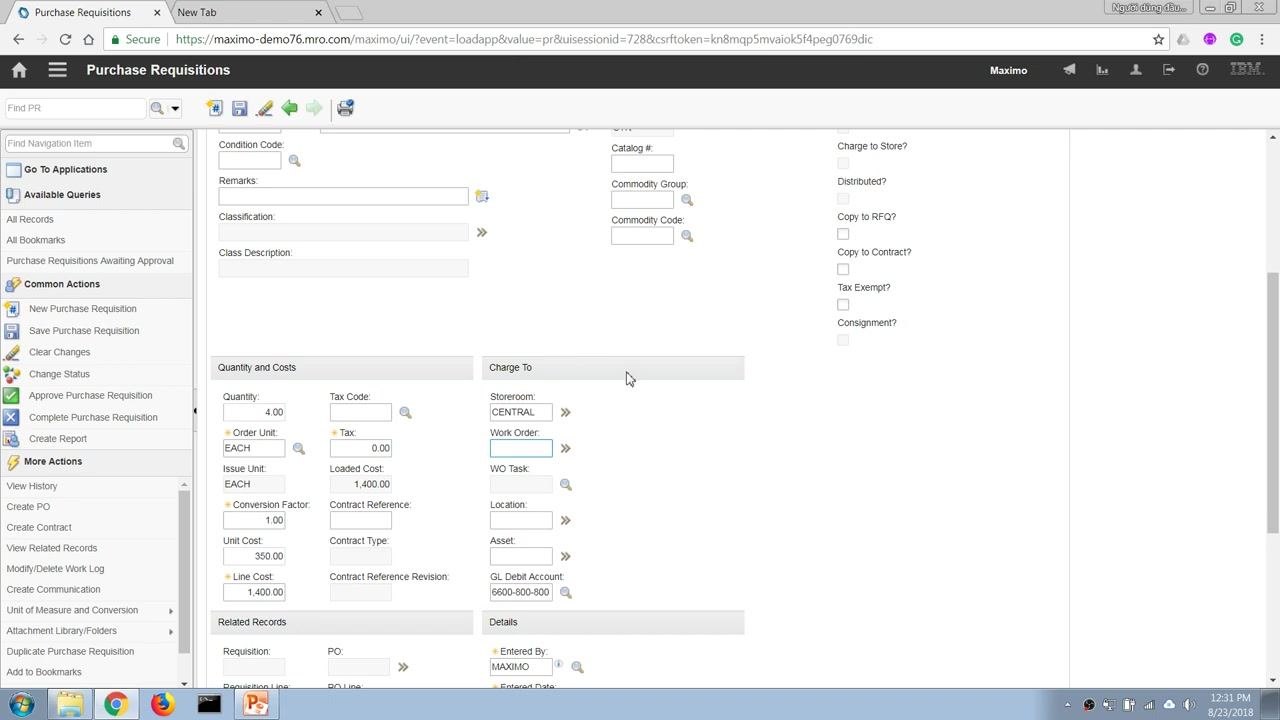
Task: Click the Find Navigation Item search box
Action: (89, 143)
